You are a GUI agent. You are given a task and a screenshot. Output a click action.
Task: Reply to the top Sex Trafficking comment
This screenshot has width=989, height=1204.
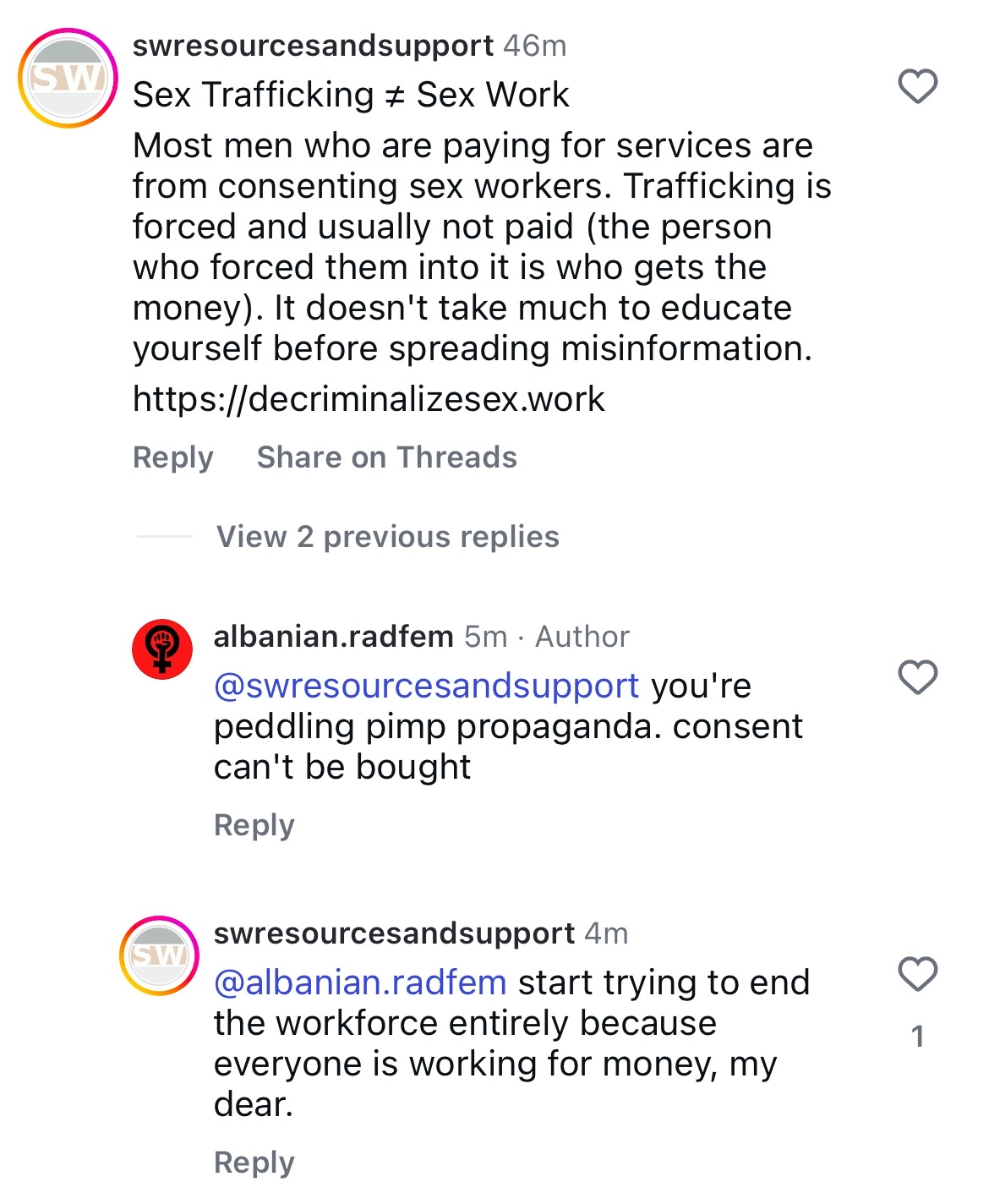(x=173, y=457)
